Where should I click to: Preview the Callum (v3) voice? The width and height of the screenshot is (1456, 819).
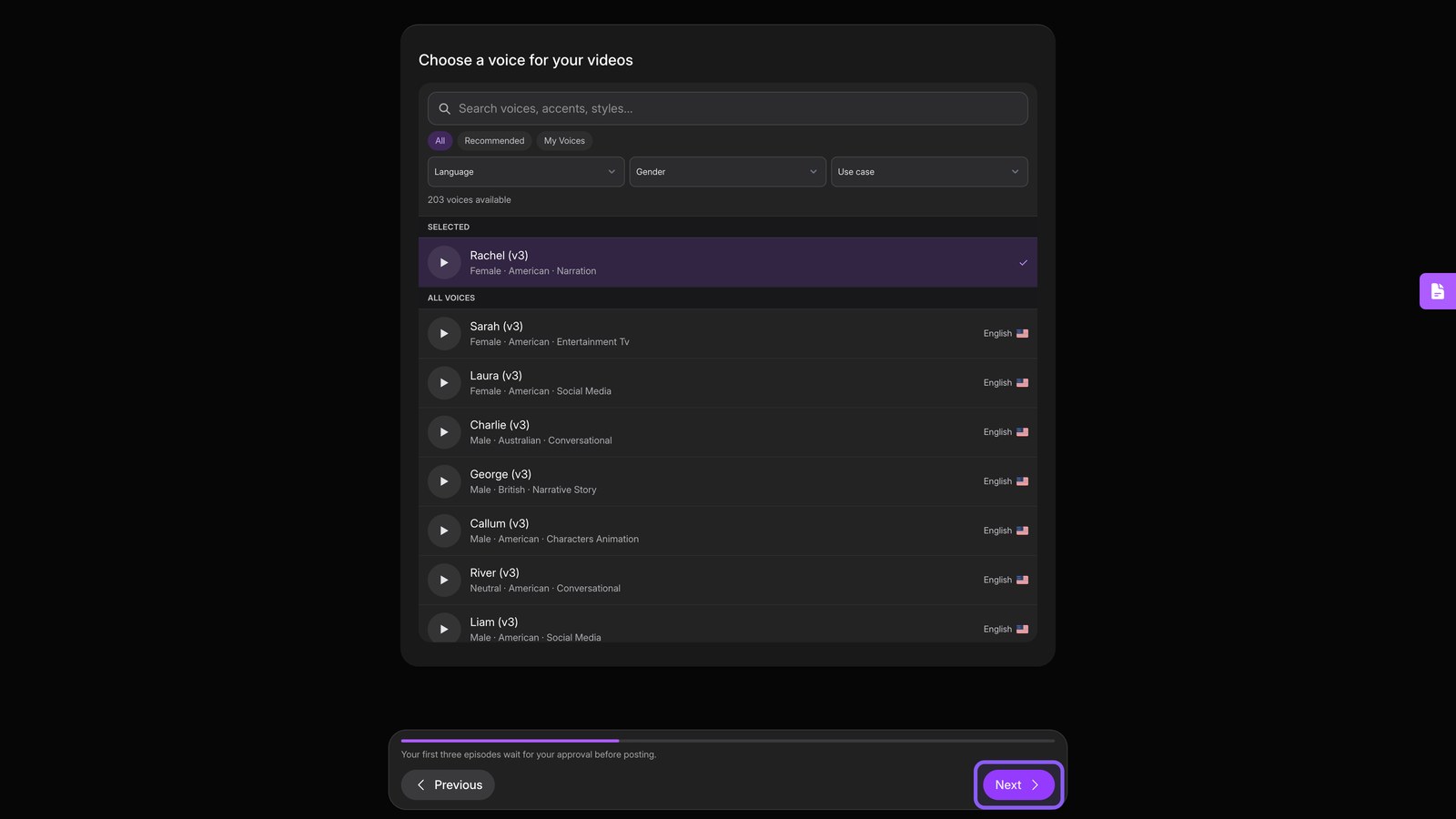pyautogui.click(x=444, y=531)
